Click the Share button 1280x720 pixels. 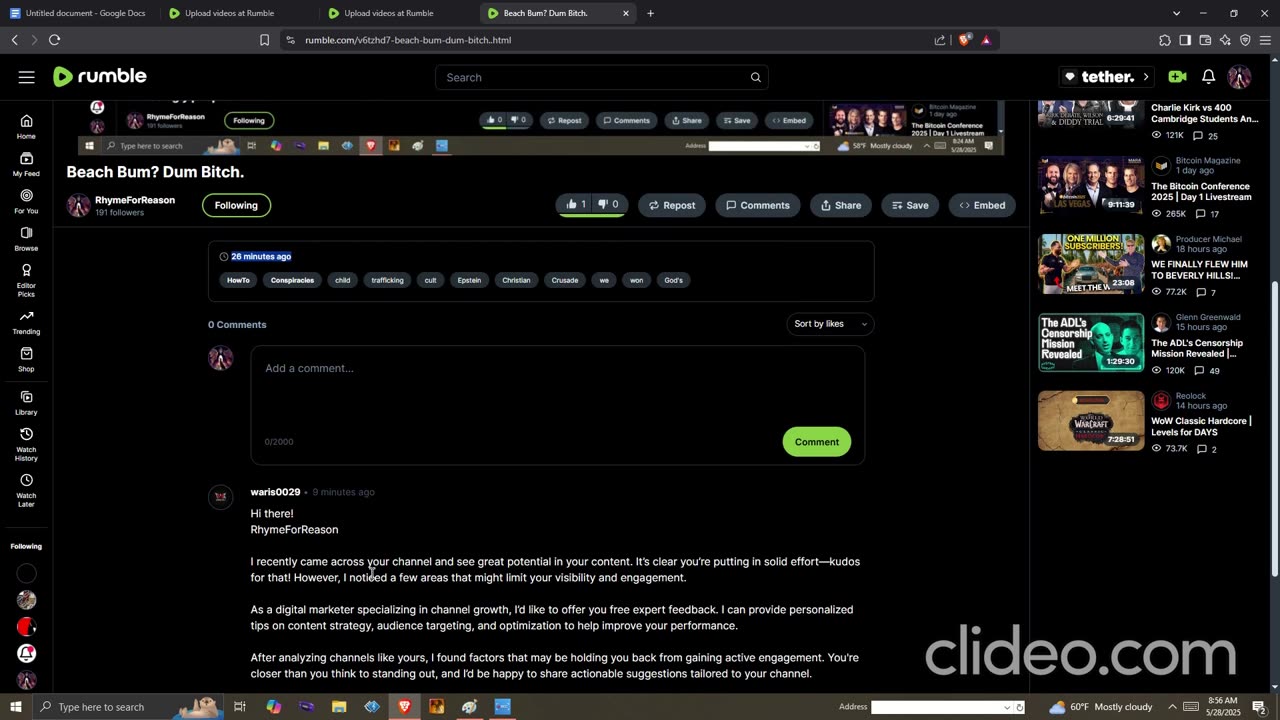pos(841,205)
